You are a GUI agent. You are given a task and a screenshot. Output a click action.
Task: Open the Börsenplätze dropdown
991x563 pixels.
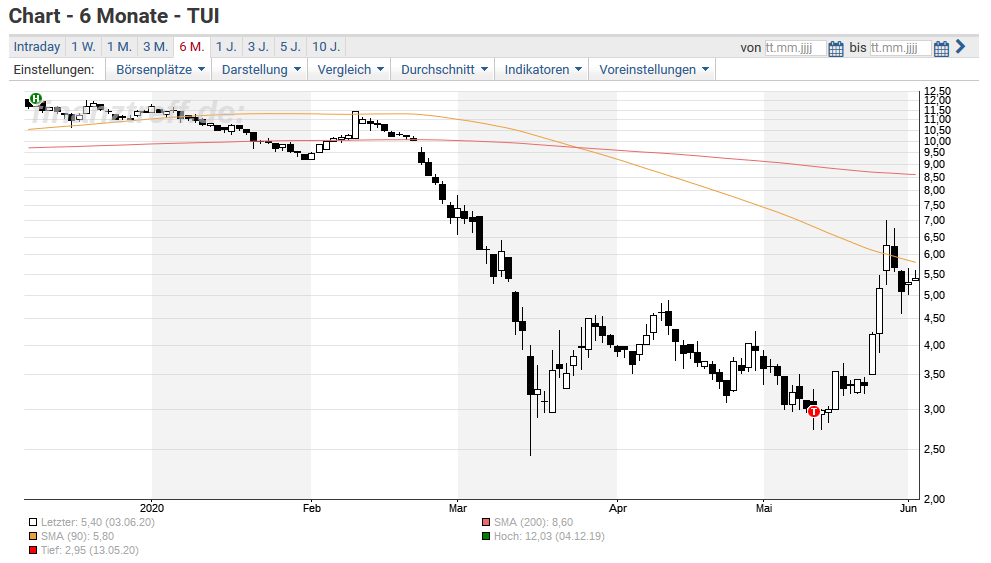click(160, 70)
